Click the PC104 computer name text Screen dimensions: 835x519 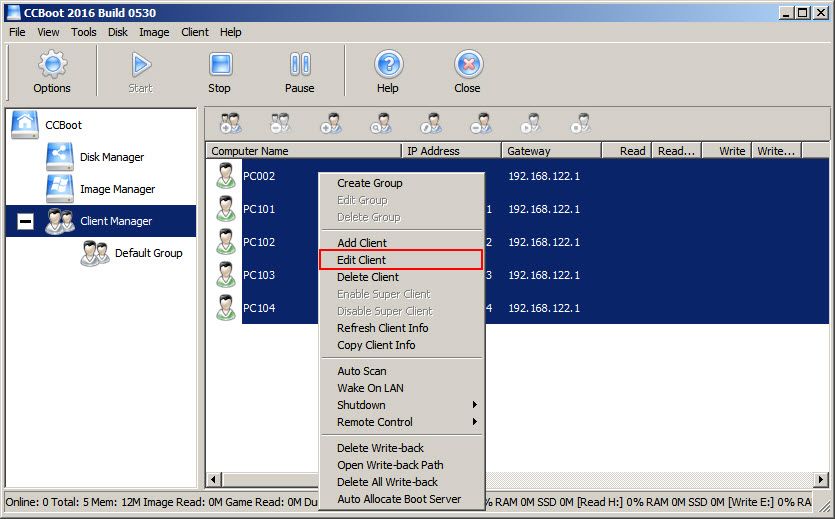(x=259, y=308)
